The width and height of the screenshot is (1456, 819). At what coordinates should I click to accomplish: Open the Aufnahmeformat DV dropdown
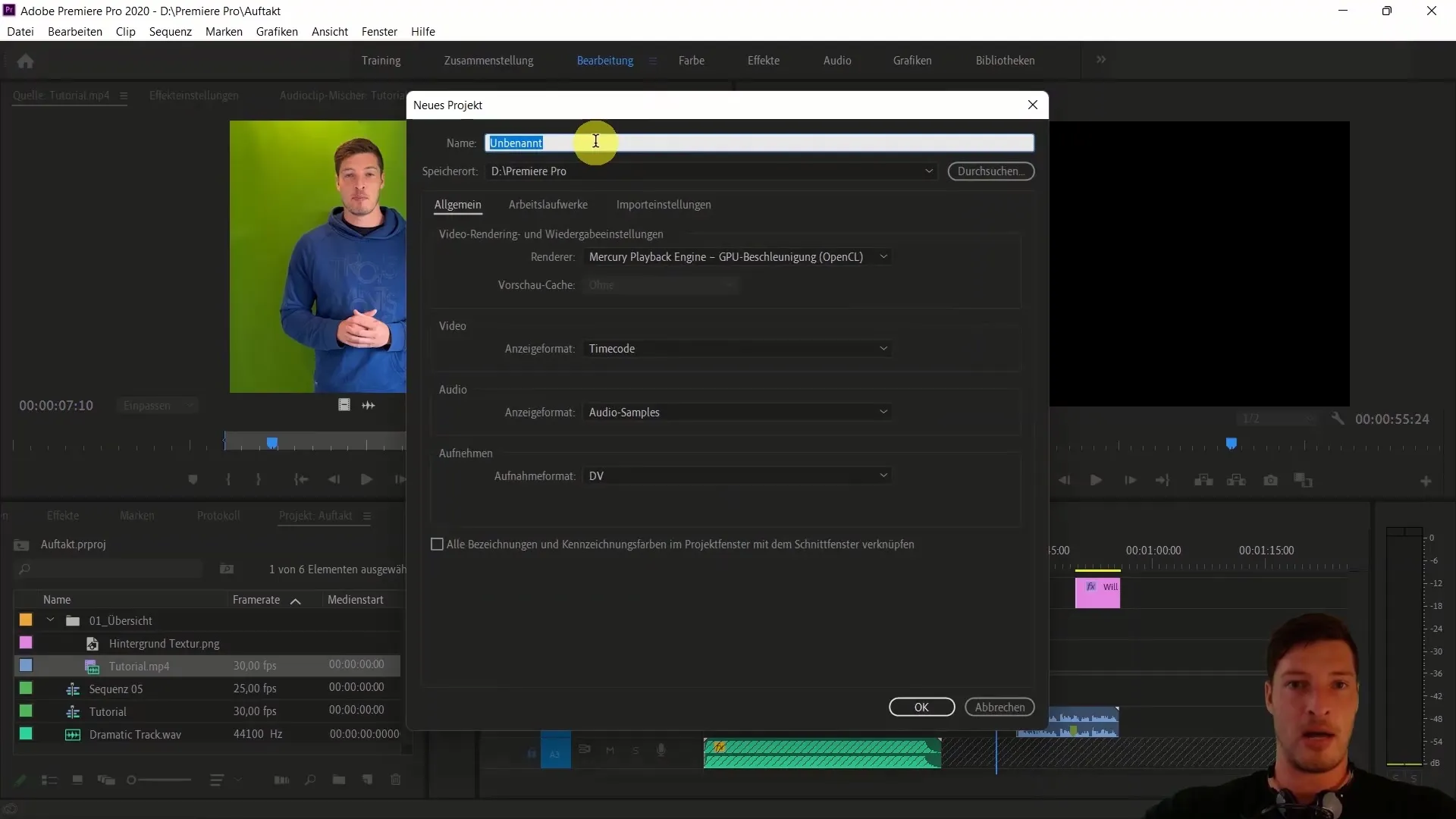738,476
